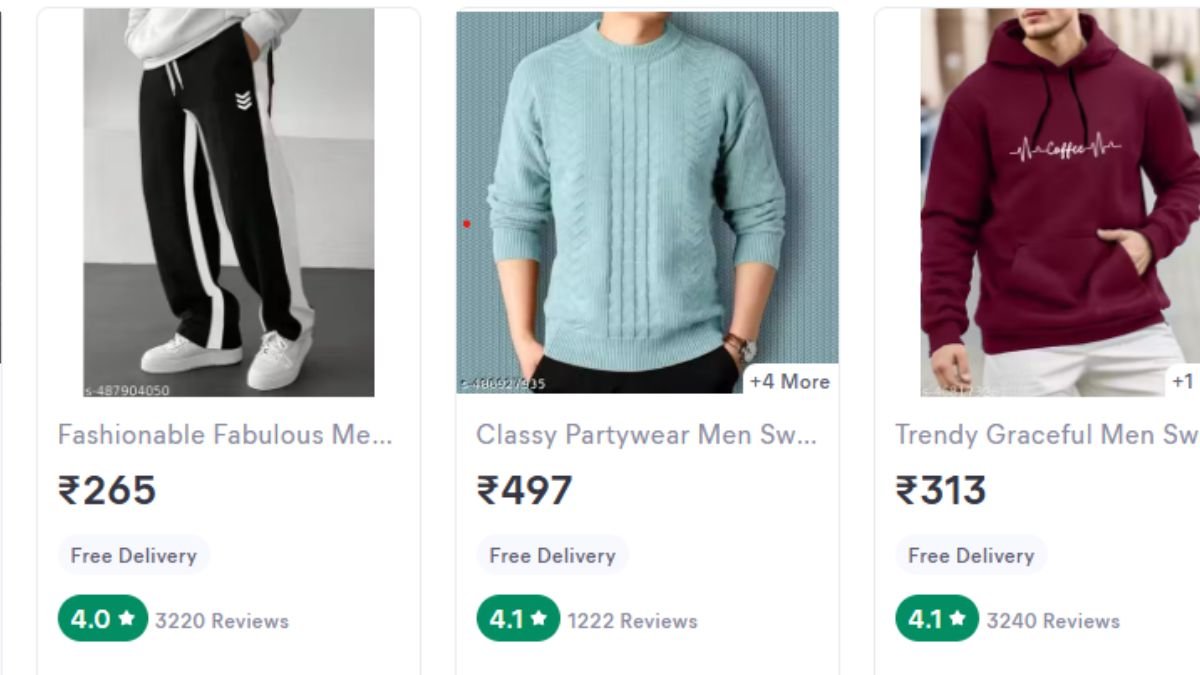Open the "Trendy Graceful Men Sw" title
The image size is (1200, 675).
[1046, 435]
